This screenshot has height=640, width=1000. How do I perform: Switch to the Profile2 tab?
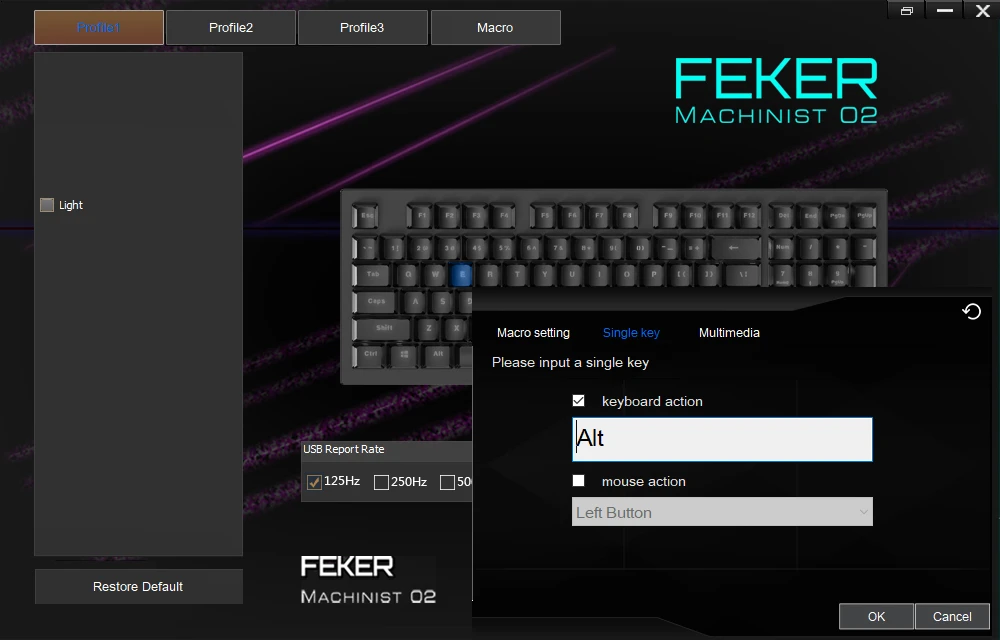pyautogui.click(x=231, y=27)
